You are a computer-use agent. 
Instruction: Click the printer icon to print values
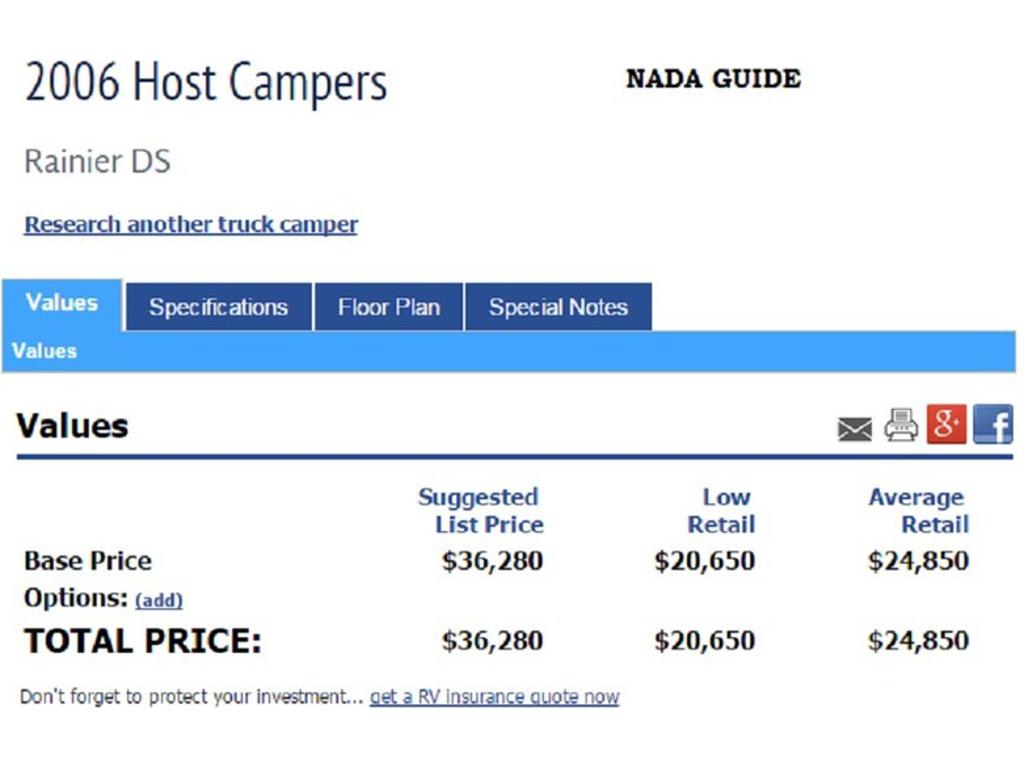(901, 425)
